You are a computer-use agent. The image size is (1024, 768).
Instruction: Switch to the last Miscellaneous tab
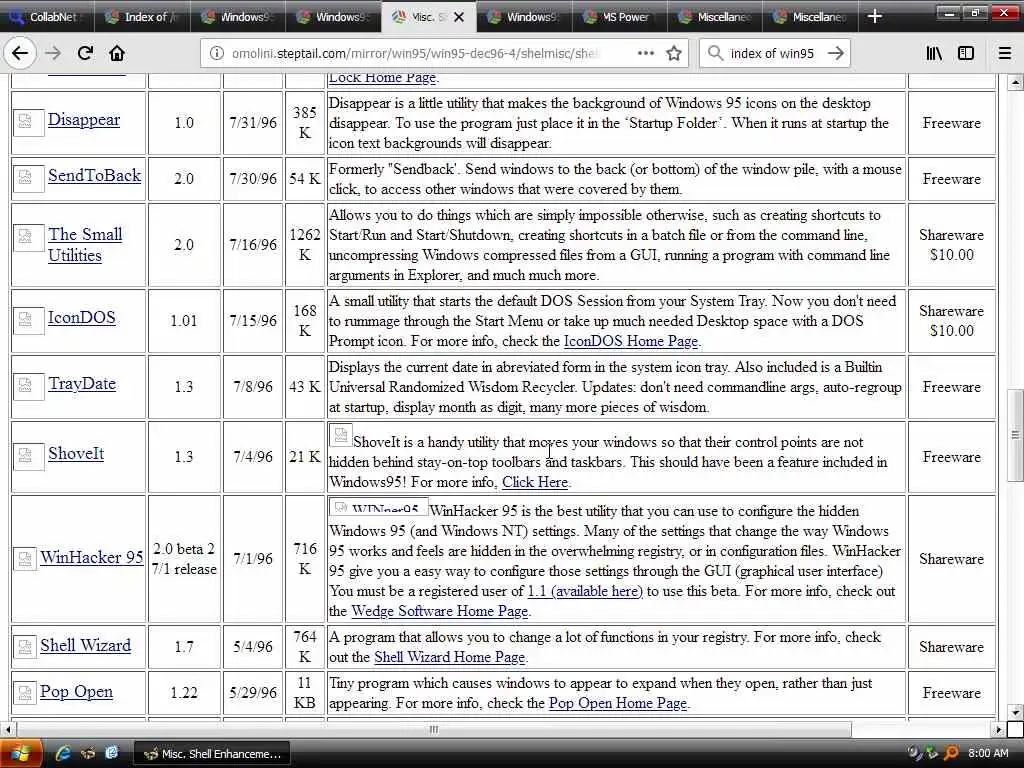click(810, 17)
